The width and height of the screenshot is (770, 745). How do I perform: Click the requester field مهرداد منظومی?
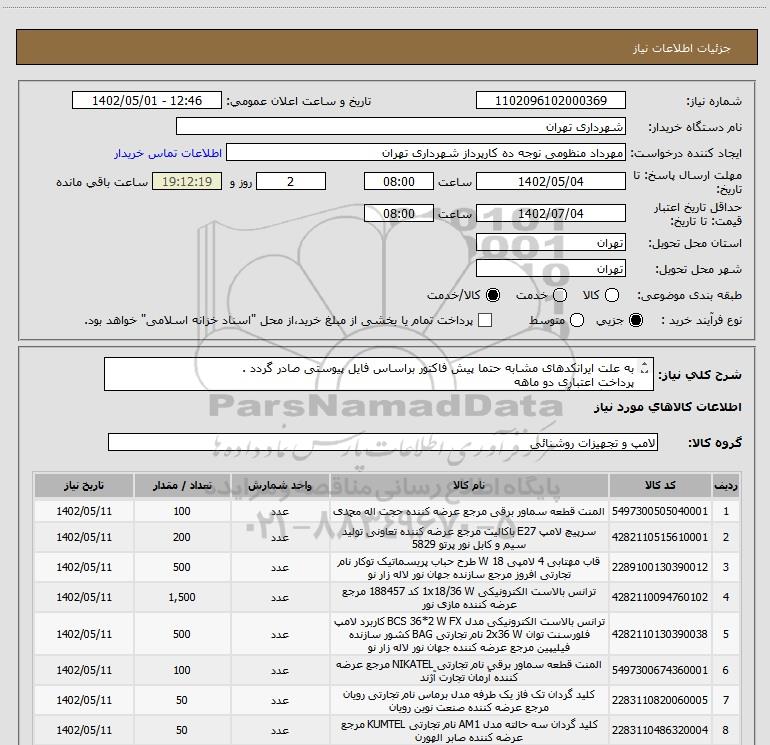click(426, 153)
